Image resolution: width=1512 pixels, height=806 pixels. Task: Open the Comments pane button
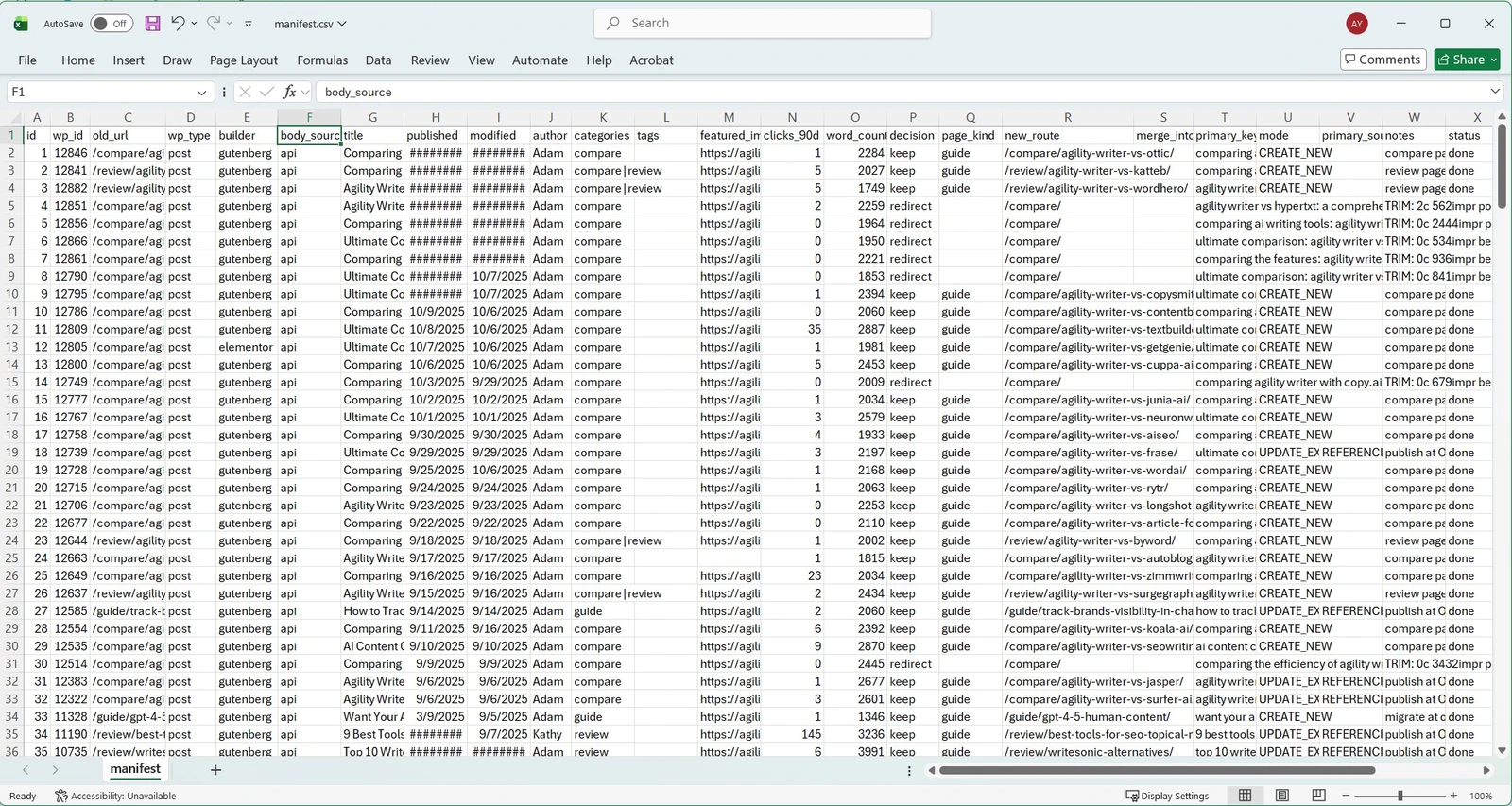(1383, 60)
